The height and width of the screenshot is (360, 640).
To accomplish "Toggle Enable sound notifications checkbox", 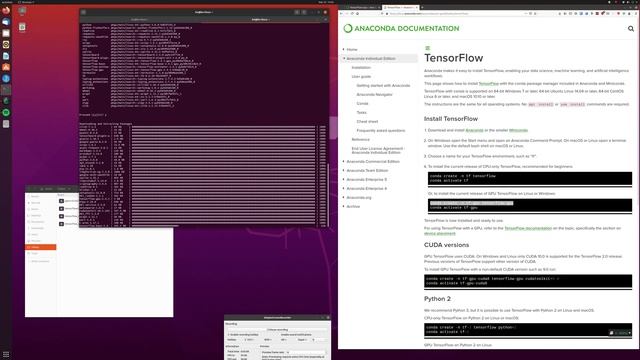I will coord(296,335).
